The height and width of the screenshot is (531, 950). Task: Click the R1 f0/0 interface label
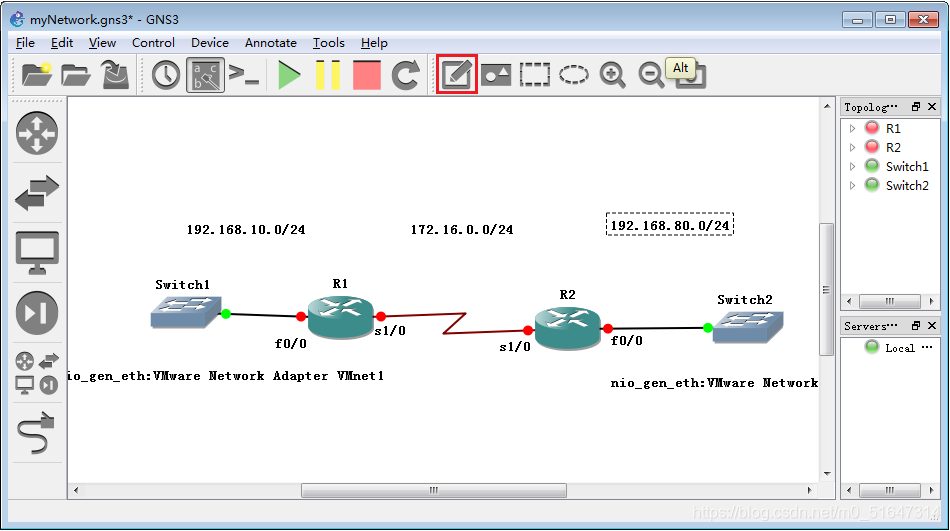(291, 344)
